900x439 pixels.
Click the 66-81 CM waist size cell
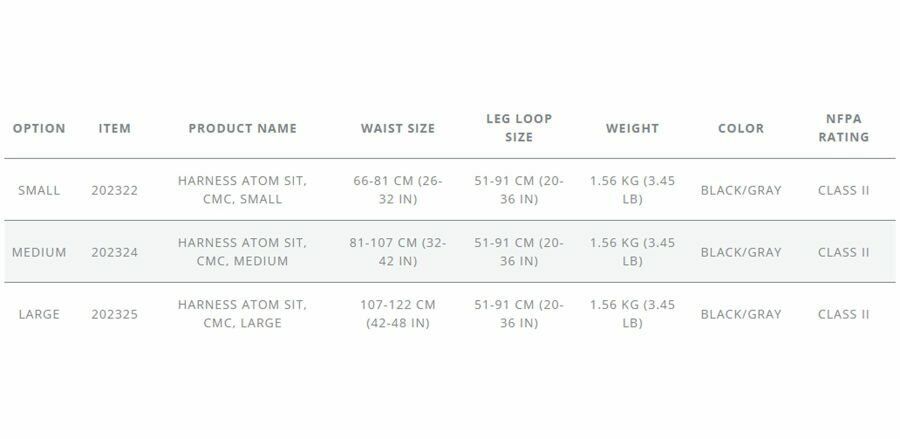[398, 190]
